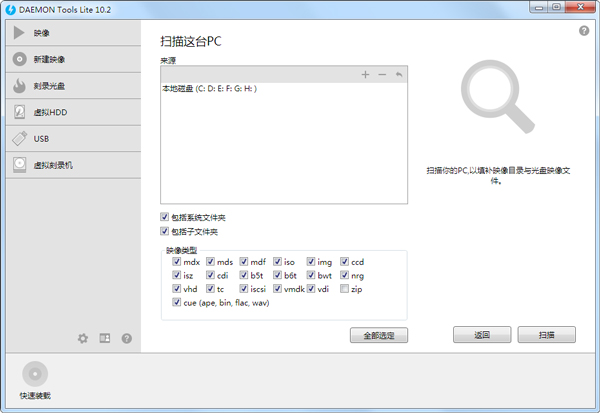Image resolution: width=600 pixels, height=413 pixels.
Task: Uncheck the iscsi image type
Action: pyautogui.click(x=244, y=289)
